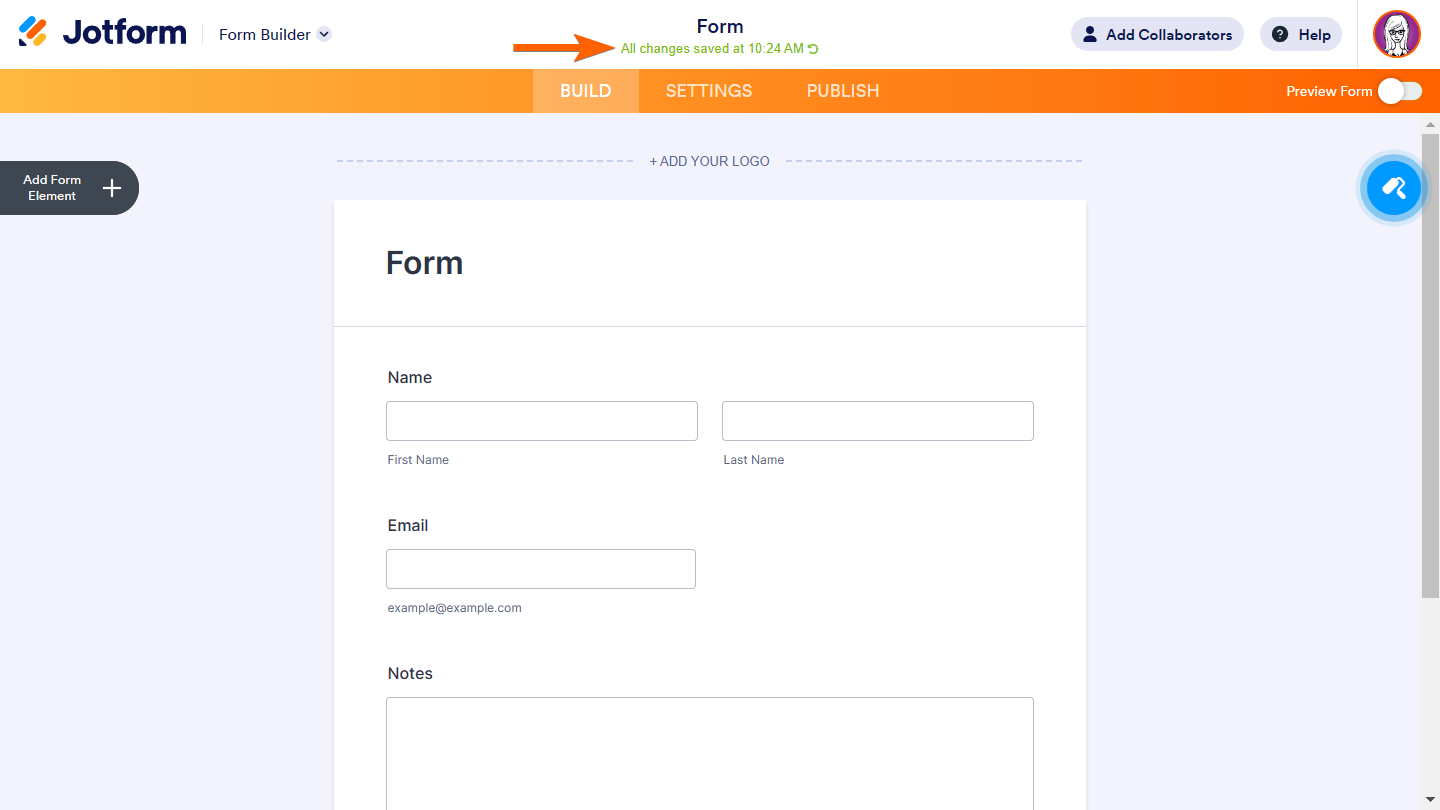Click the First Name input field

541,420
